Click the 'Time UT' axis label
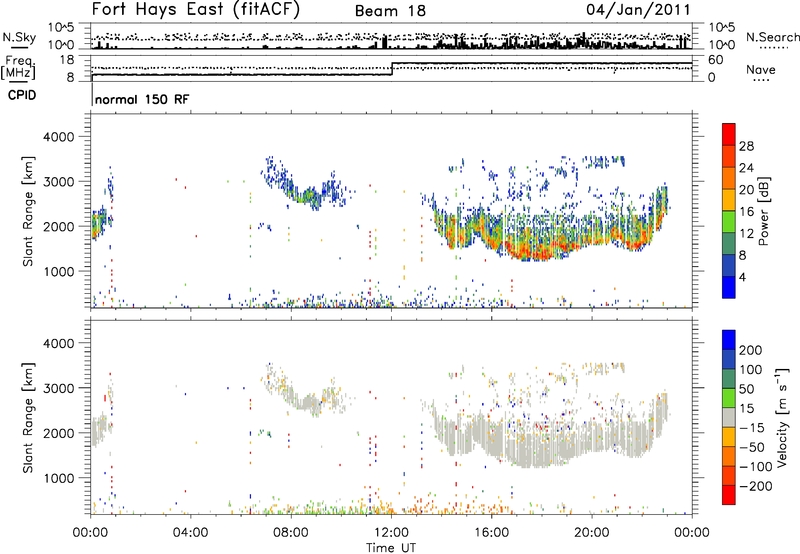This screenshot has width=800, height=554. 391,548
